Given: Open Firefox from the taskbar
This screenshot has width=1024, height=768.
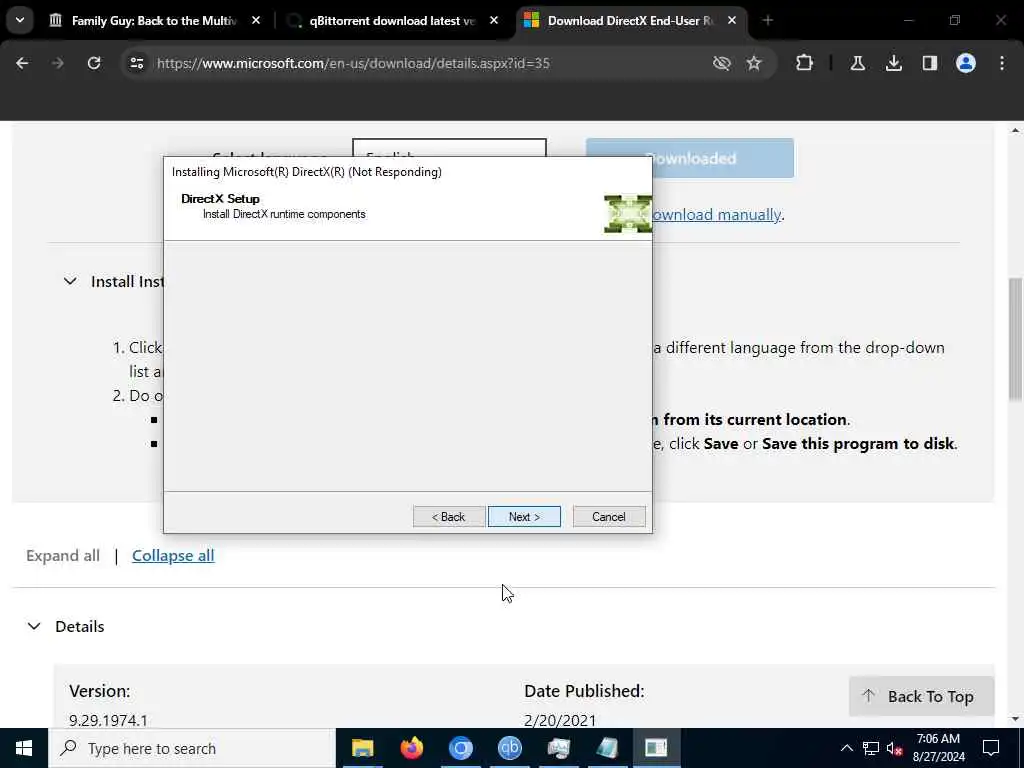Looking at the screenshot, I should (x=411, y=748).
